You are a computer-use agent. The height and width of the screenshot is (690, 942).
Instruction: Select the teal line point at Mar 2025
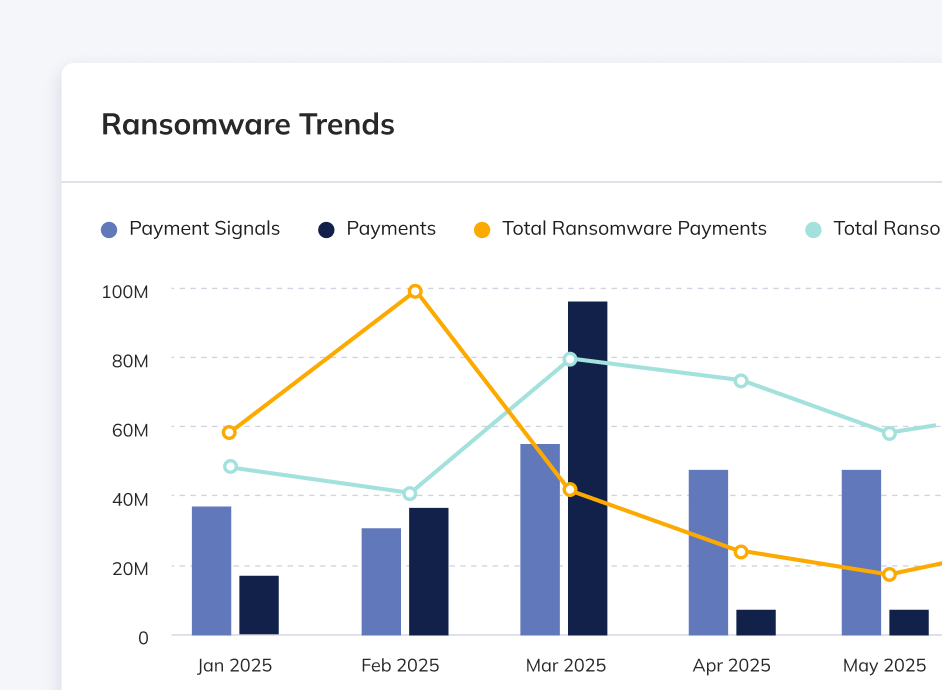570,359
